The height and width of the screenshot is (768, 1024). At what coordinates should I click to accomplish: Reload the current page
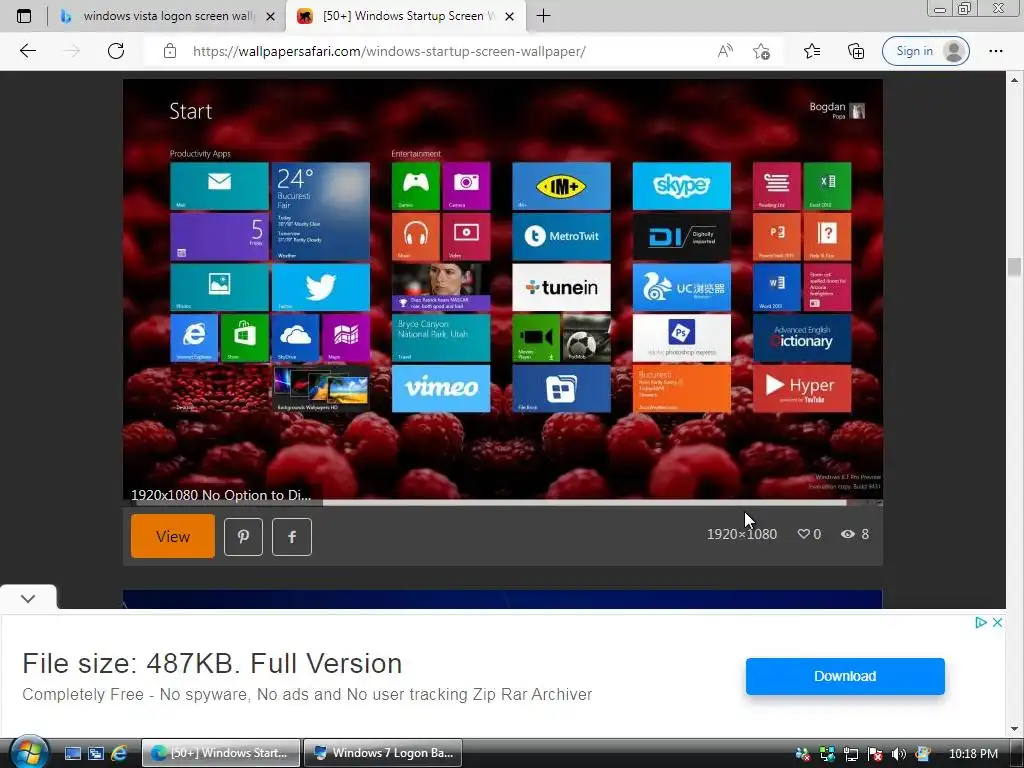[x=116, y=51]
